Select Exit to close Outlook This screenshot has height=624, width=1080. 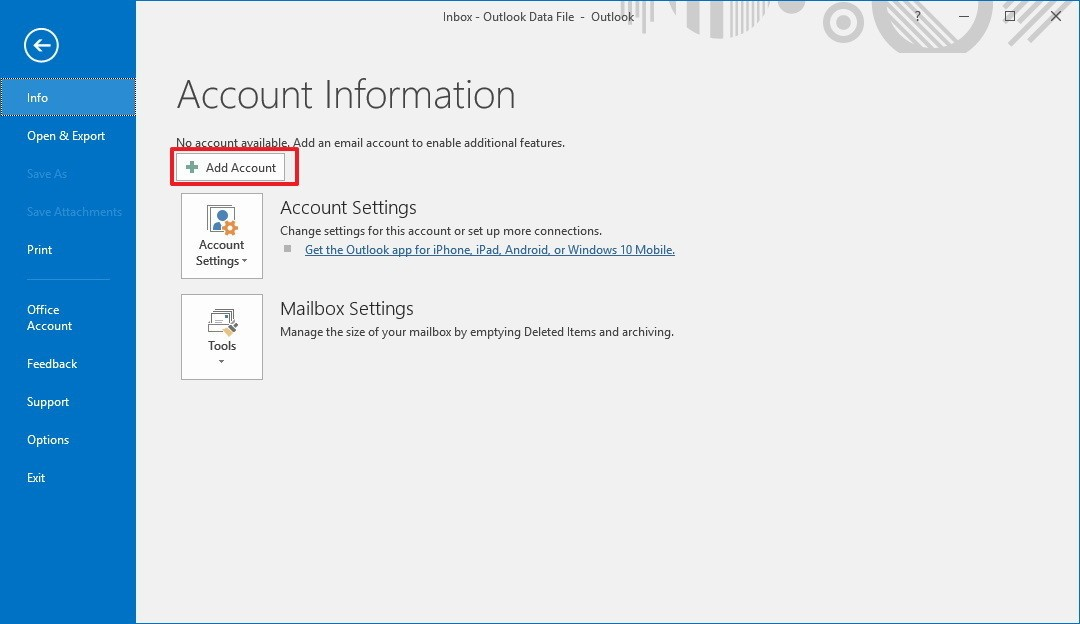[36, 477]
